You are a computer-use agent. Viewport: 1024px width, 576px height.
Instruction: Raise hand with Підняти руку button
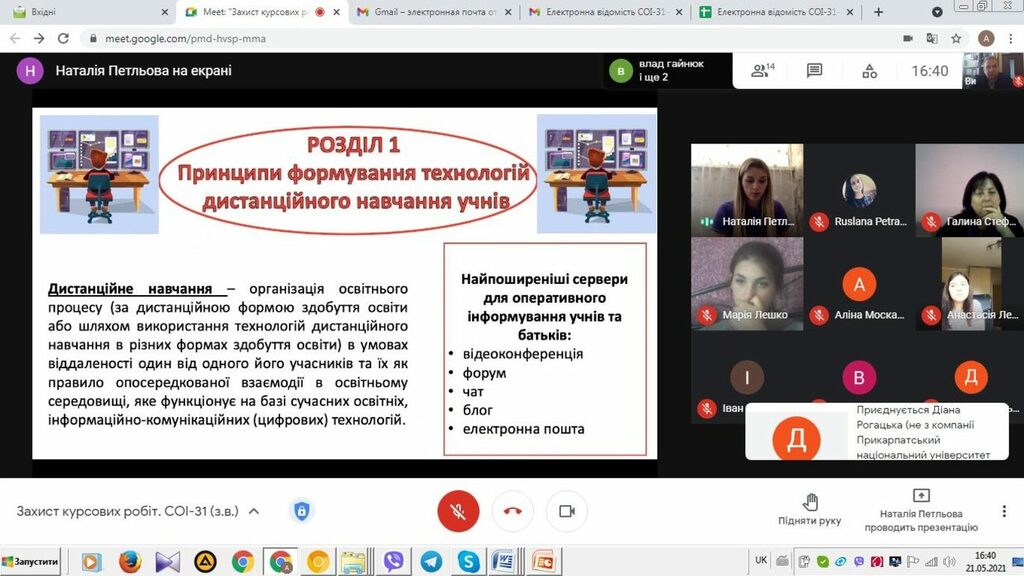(x=810, y=508)
